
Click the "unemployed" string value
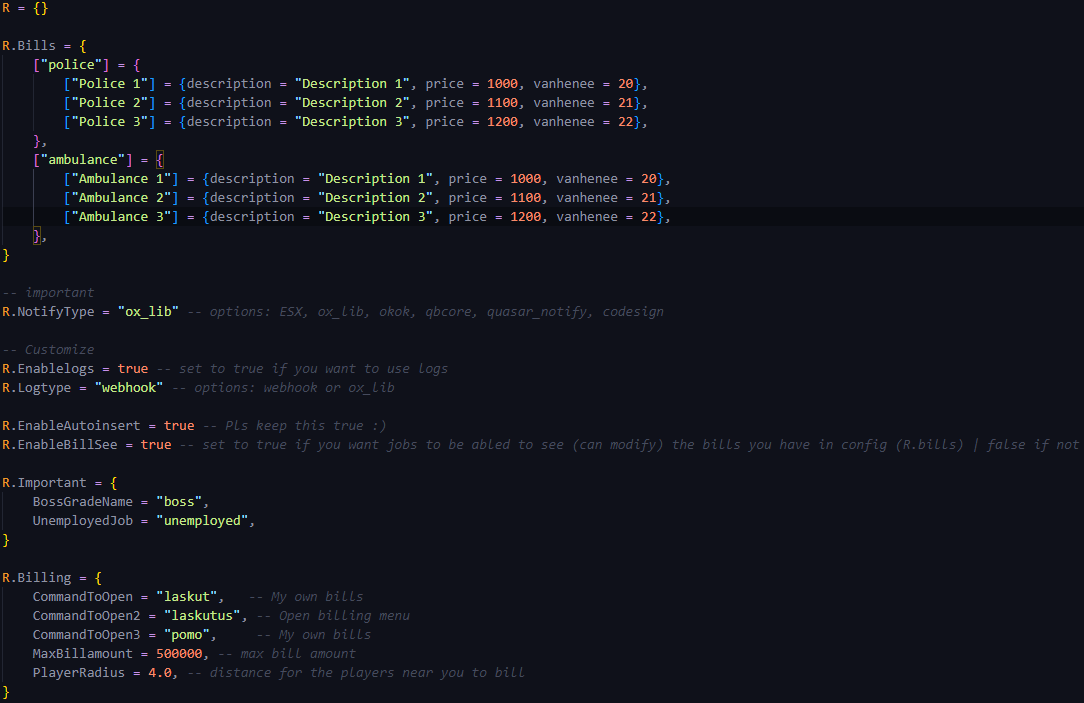[x=203, y=521]
